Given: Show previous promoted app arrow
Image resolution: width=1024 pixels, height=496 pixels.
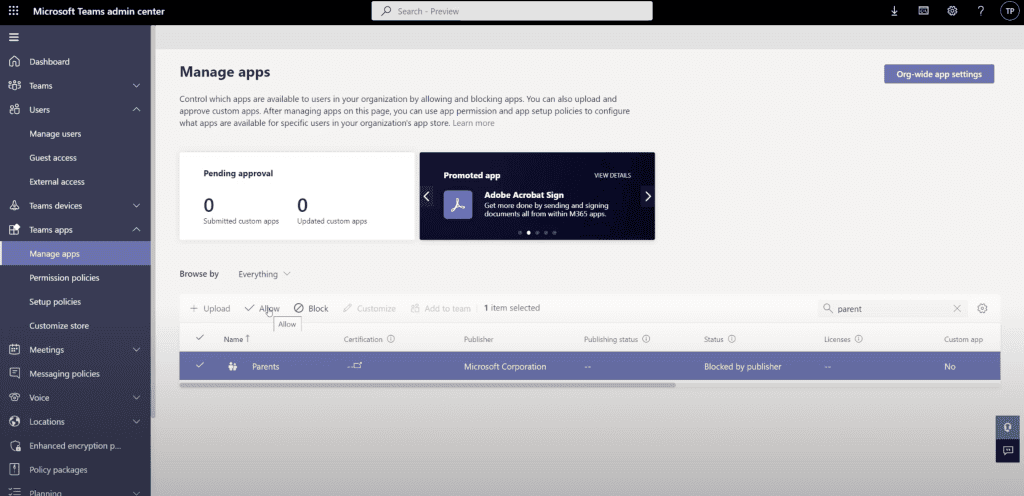Looking at the screenshot, I should (x=426, y=195).
